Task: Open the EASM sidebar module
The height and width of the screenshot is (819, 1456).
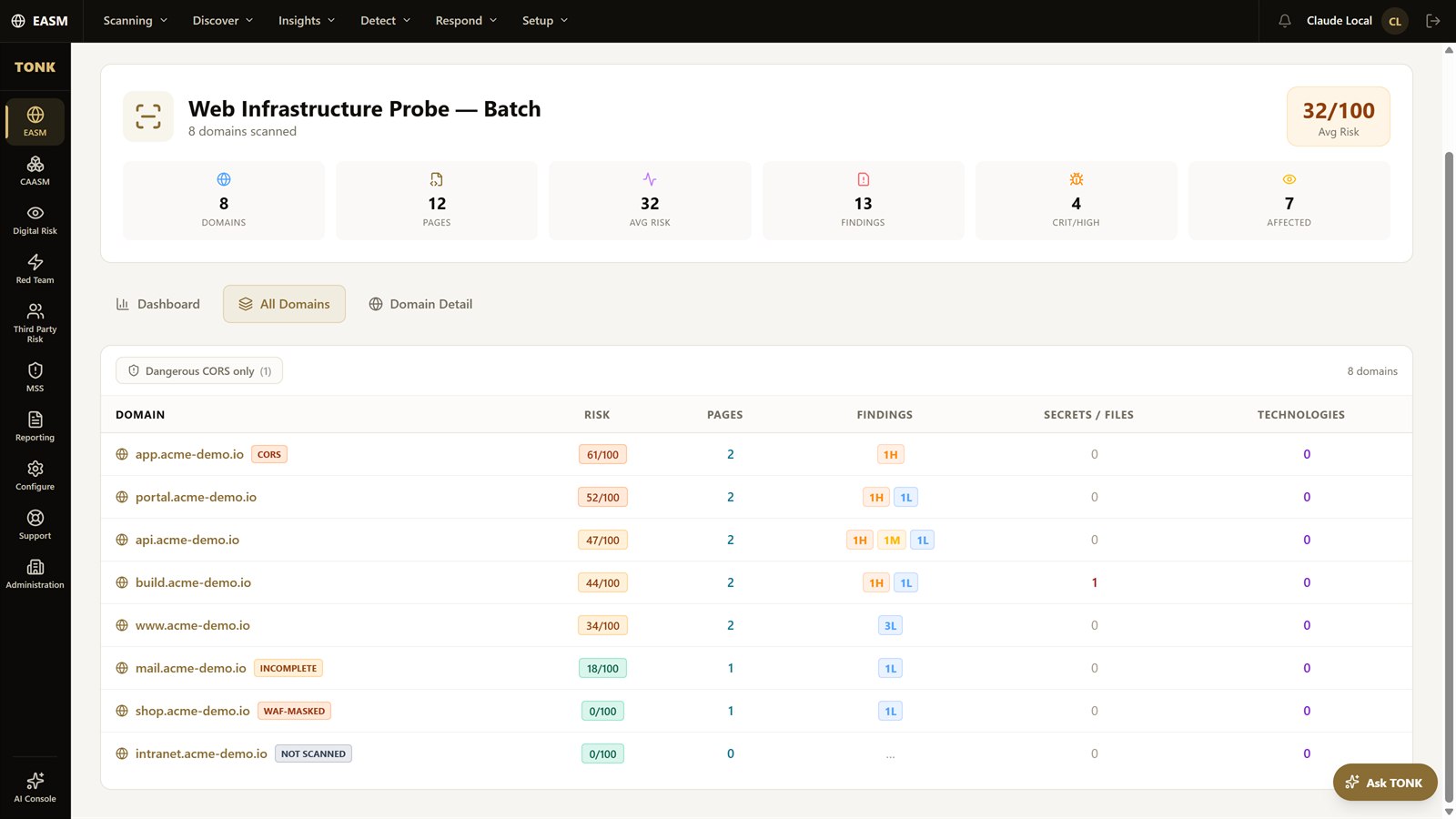Action: 35,121
